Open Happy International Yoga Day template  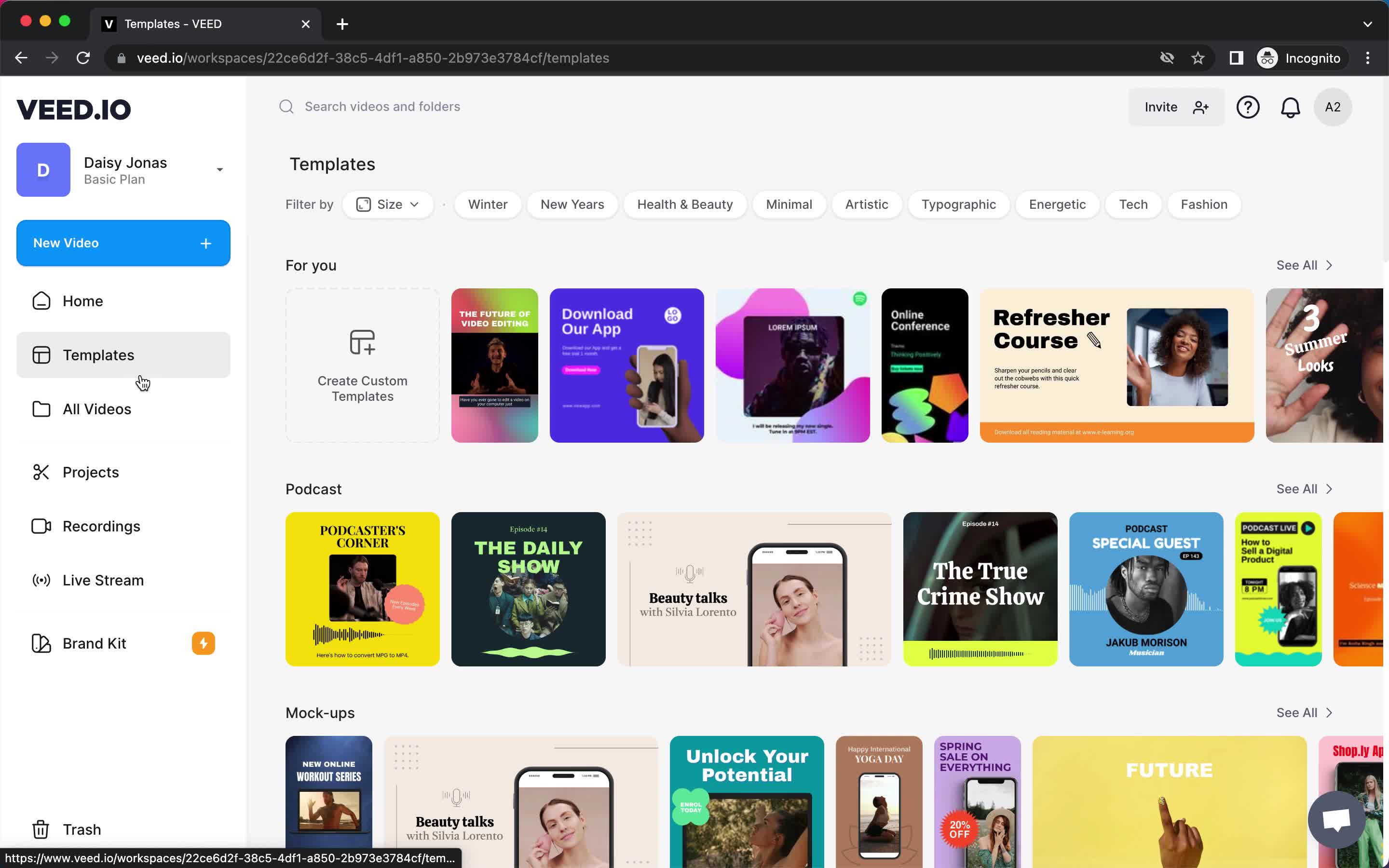click(879, 801)
